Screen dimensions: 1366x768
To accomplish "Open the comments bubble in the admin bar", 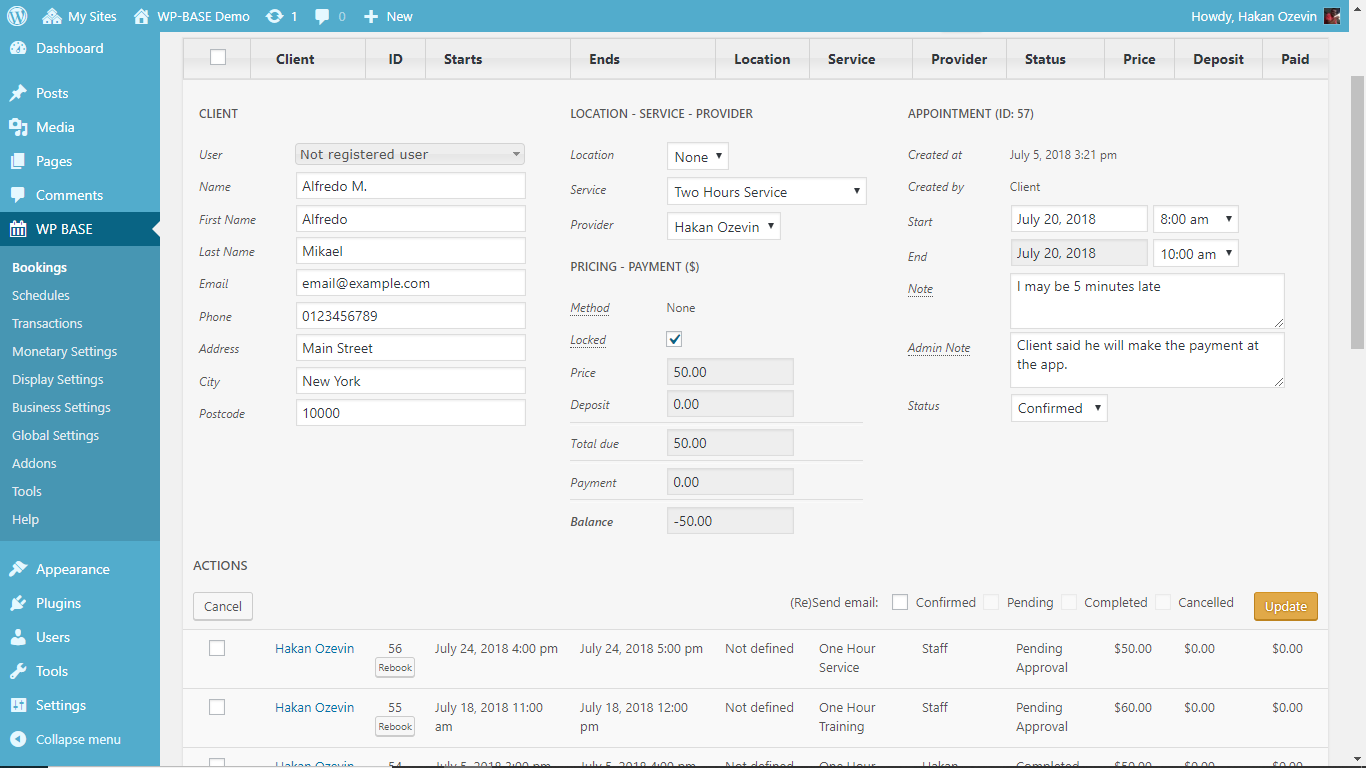I will (320, 15).
